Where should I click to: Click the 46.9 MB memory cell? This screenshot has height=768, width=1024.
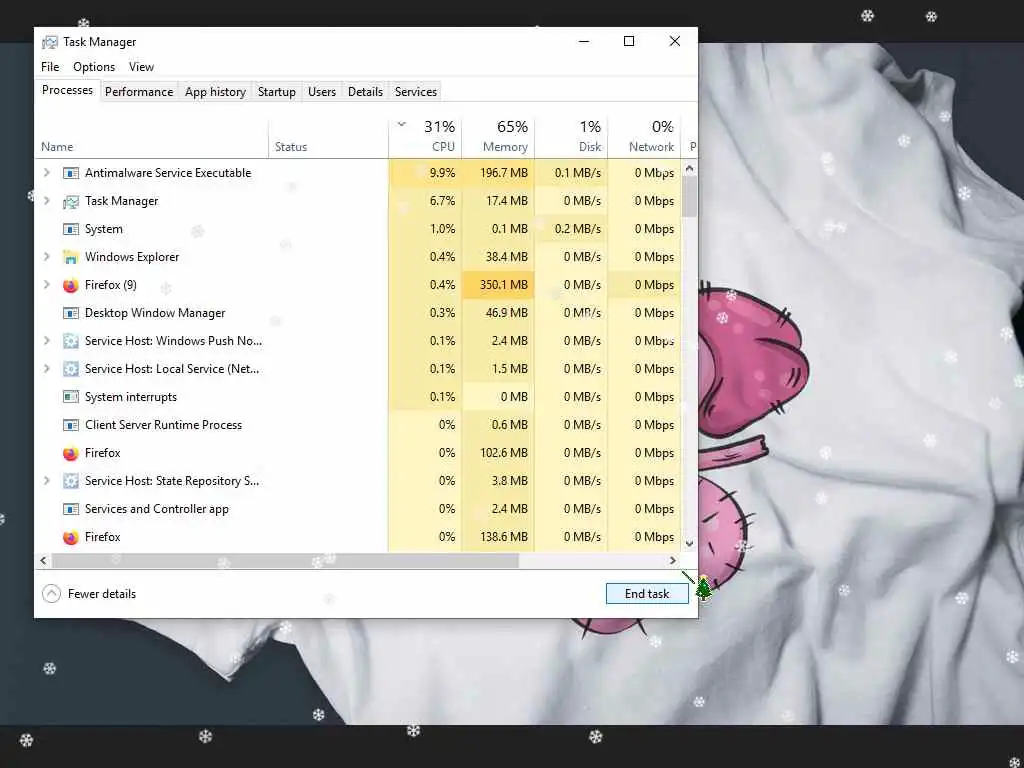tap(498, 313)
